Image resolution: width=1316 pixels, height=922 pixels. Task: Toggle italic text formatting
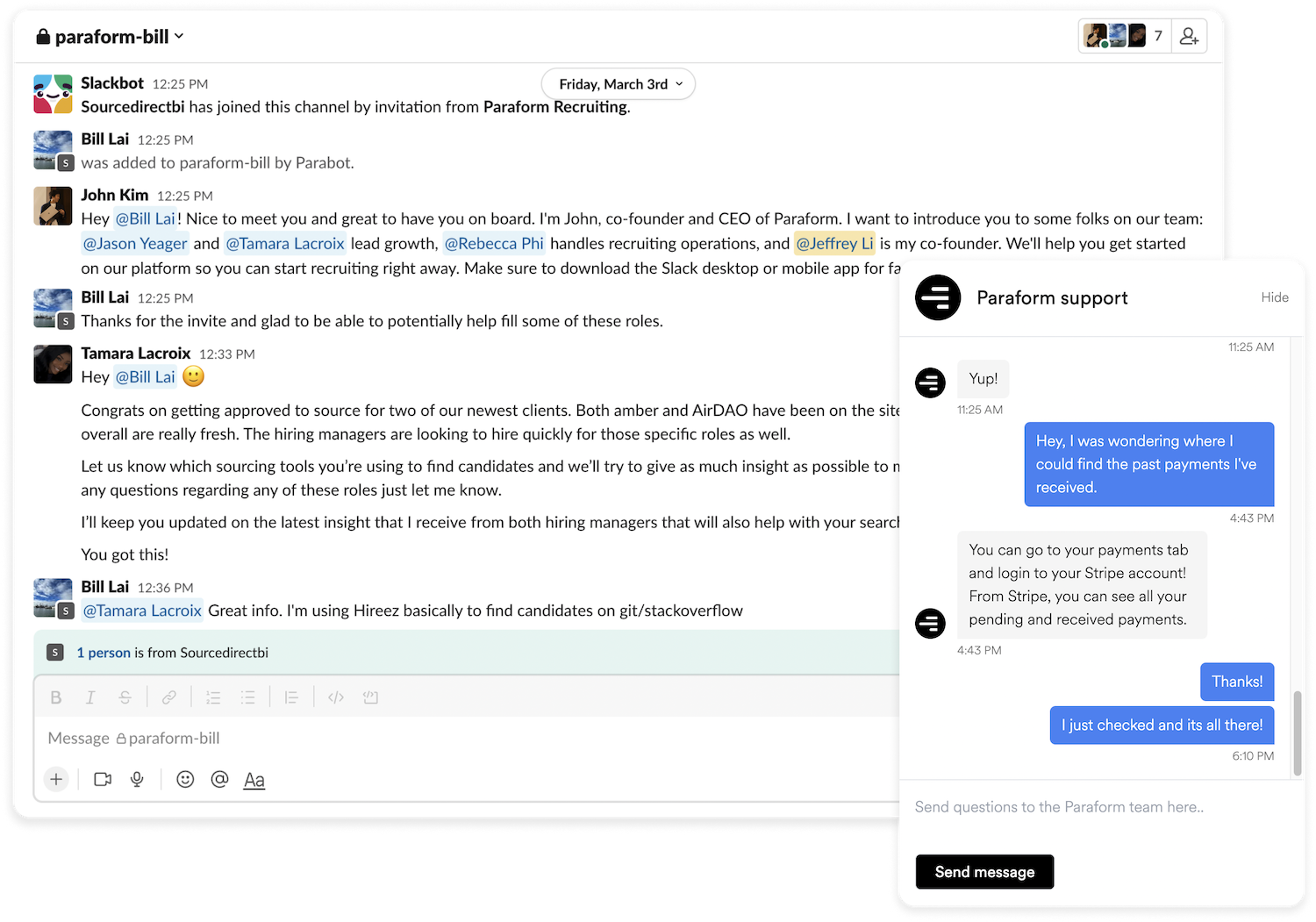point(90,697)
